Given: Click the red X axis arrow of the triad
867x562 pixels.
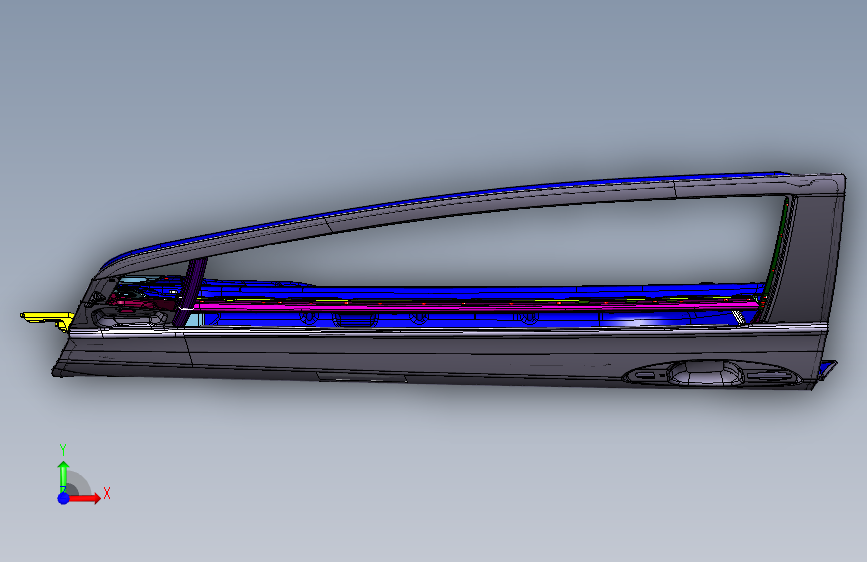Looking at the screenshot, I should tap(86, 498).
